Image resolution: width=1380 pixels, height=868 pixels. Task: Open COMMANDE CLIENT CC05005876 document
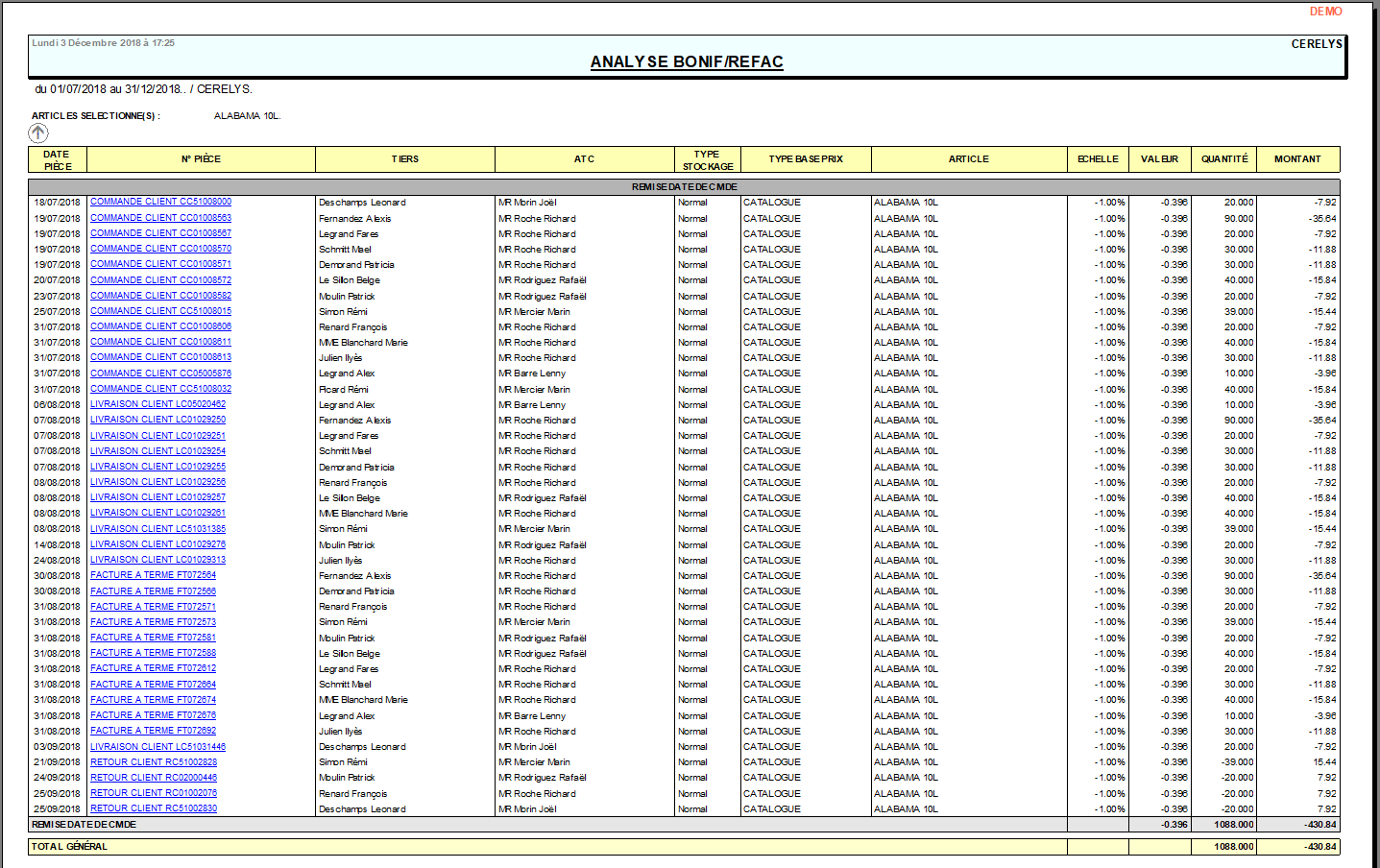[x=160, y=374]
